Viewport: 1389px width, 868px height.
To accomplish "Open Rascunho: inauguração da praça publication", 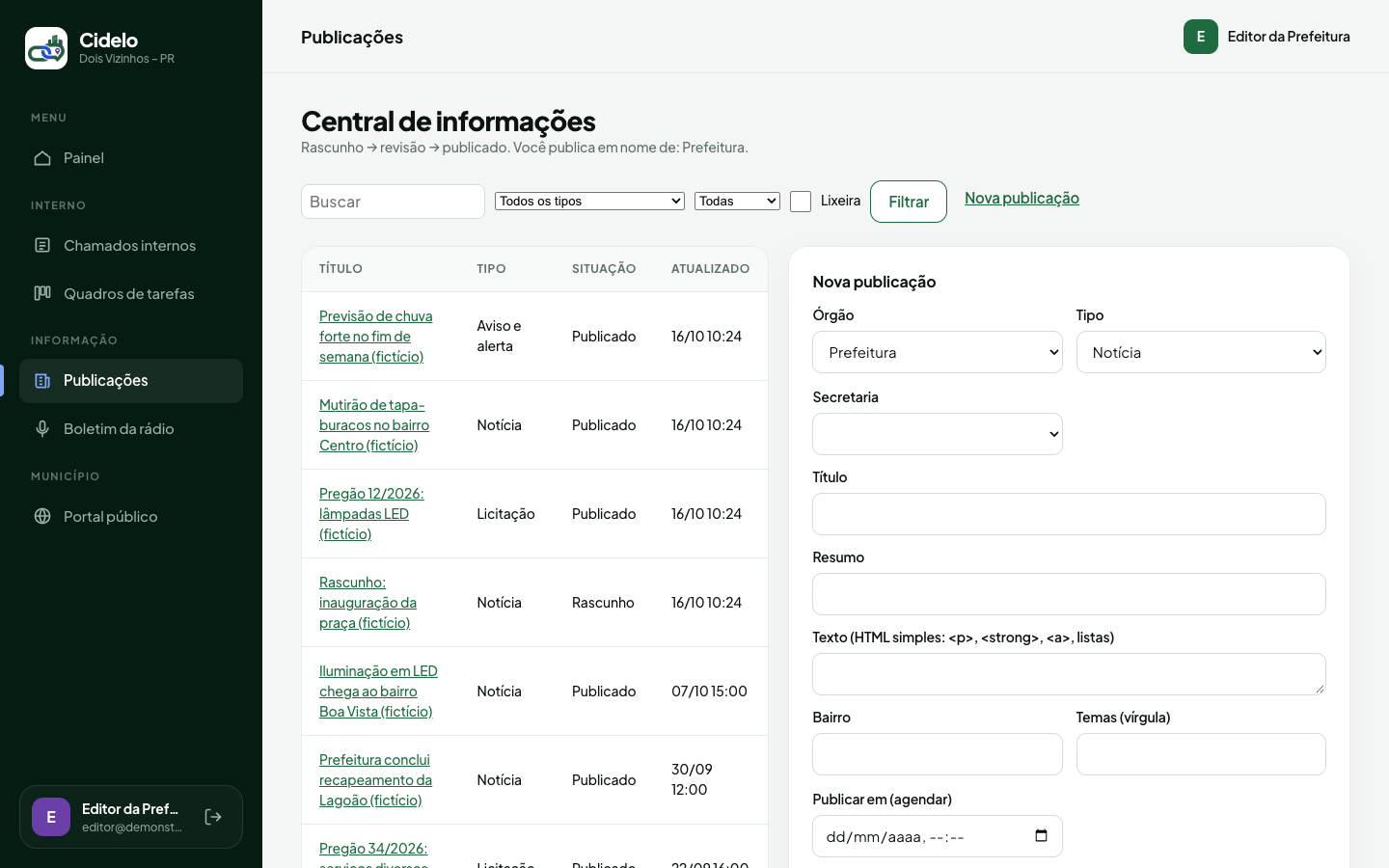I will tap(368, 603).
